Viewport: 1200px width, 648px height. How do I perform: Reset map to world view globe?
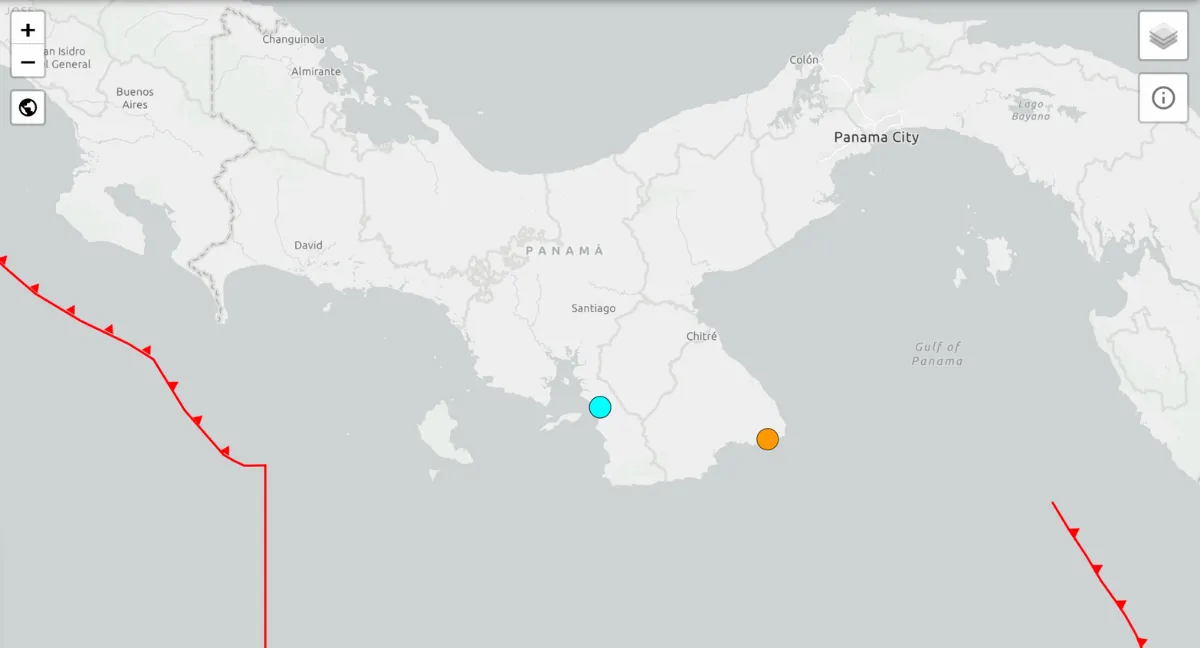pos(28,107)
